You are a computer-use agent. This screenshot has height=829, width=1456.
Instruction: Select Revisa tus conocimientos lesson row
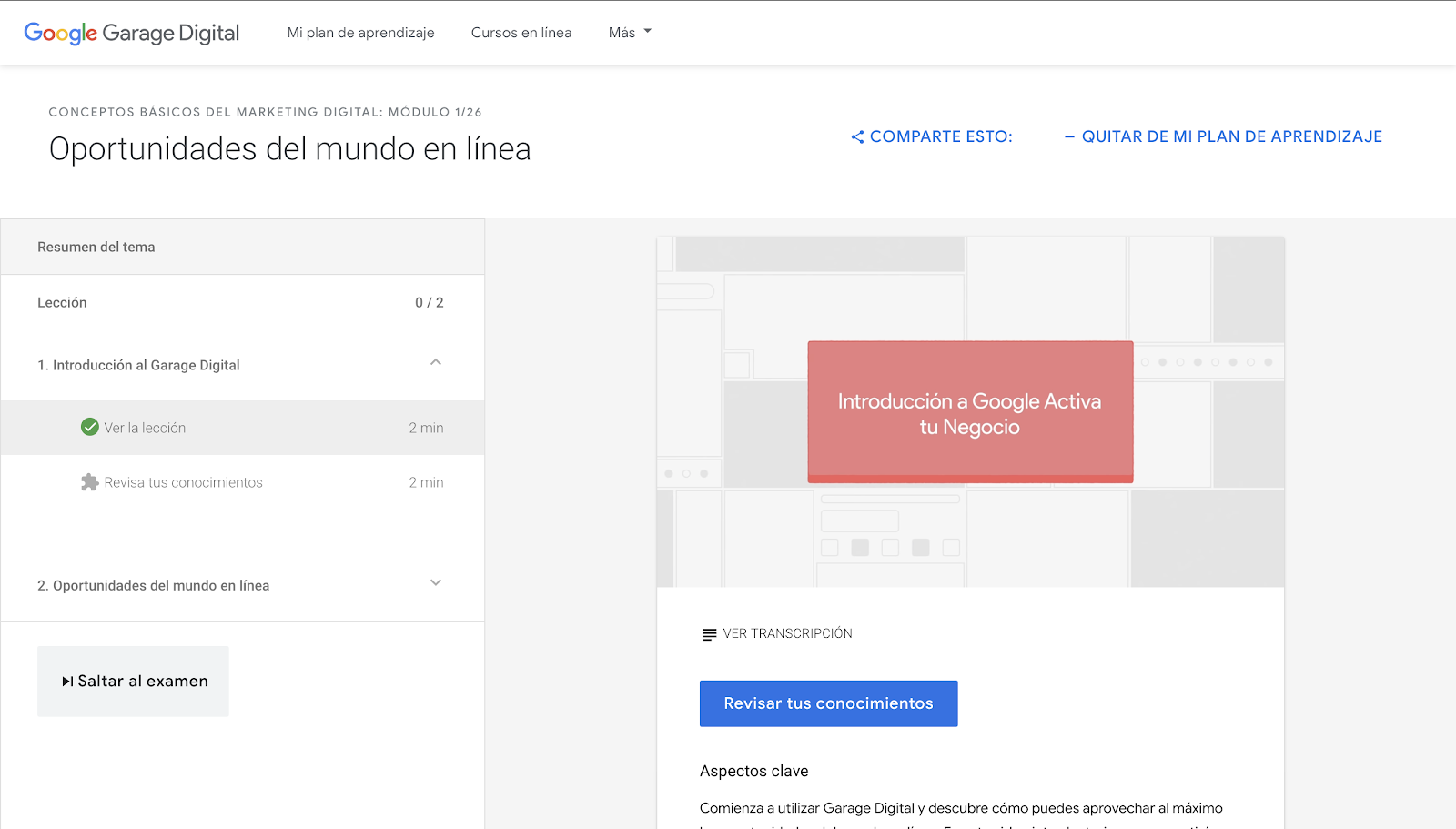(x=242, y=482)
